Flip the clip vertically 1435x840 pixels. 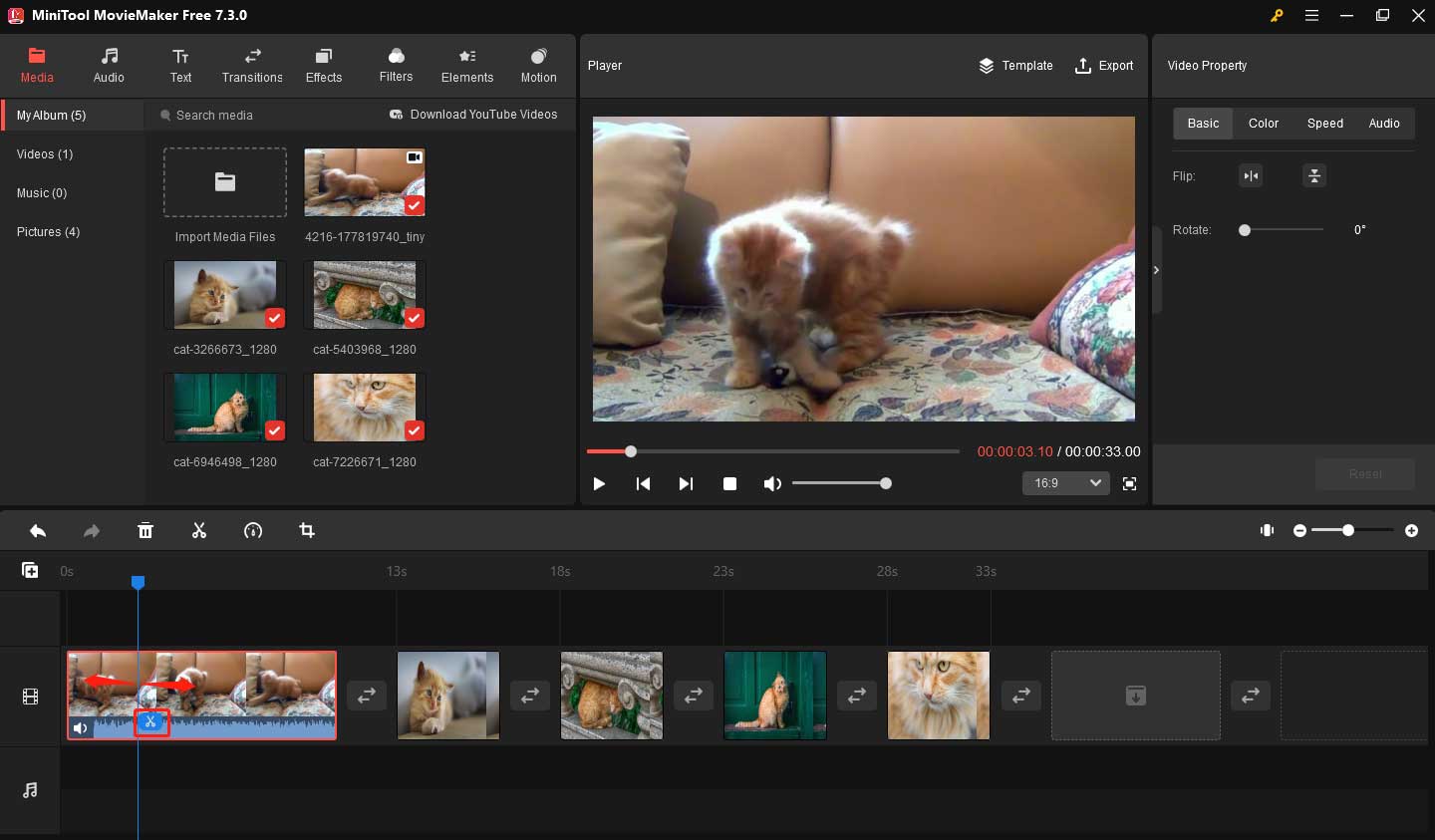pyautogui.click(x=1314, y=176)
